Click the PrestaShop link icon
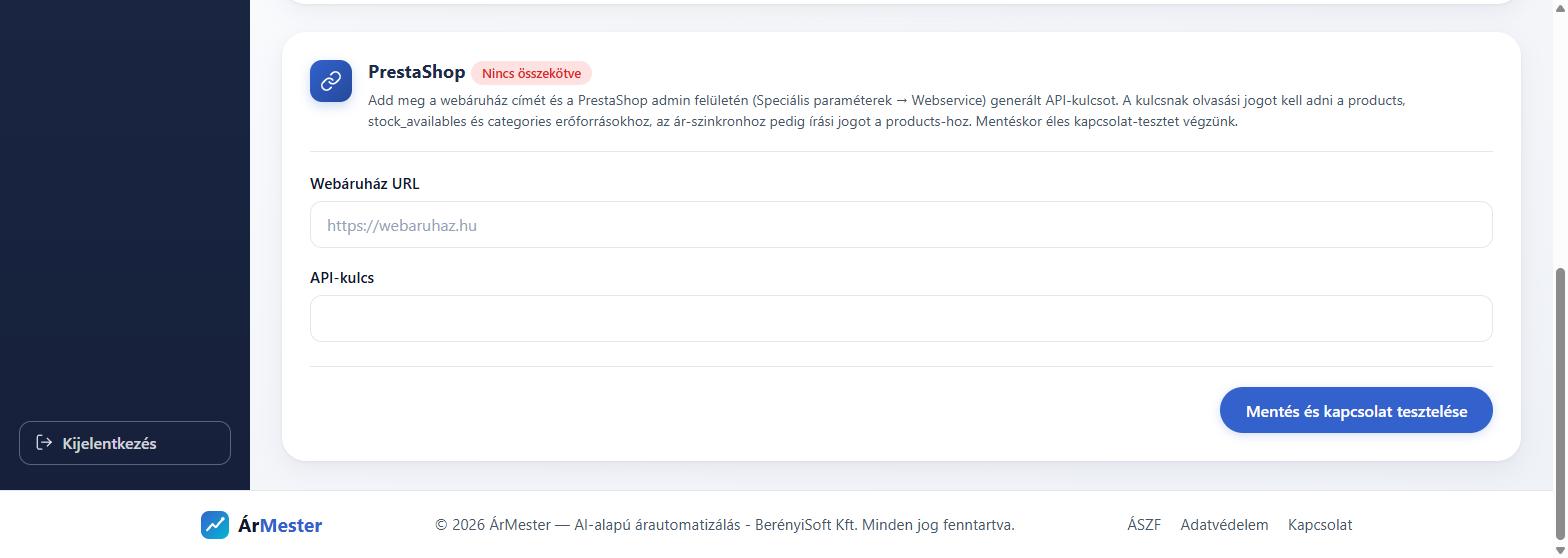The height and width of the screenshot is (558, 1568). tap(331, 81)
